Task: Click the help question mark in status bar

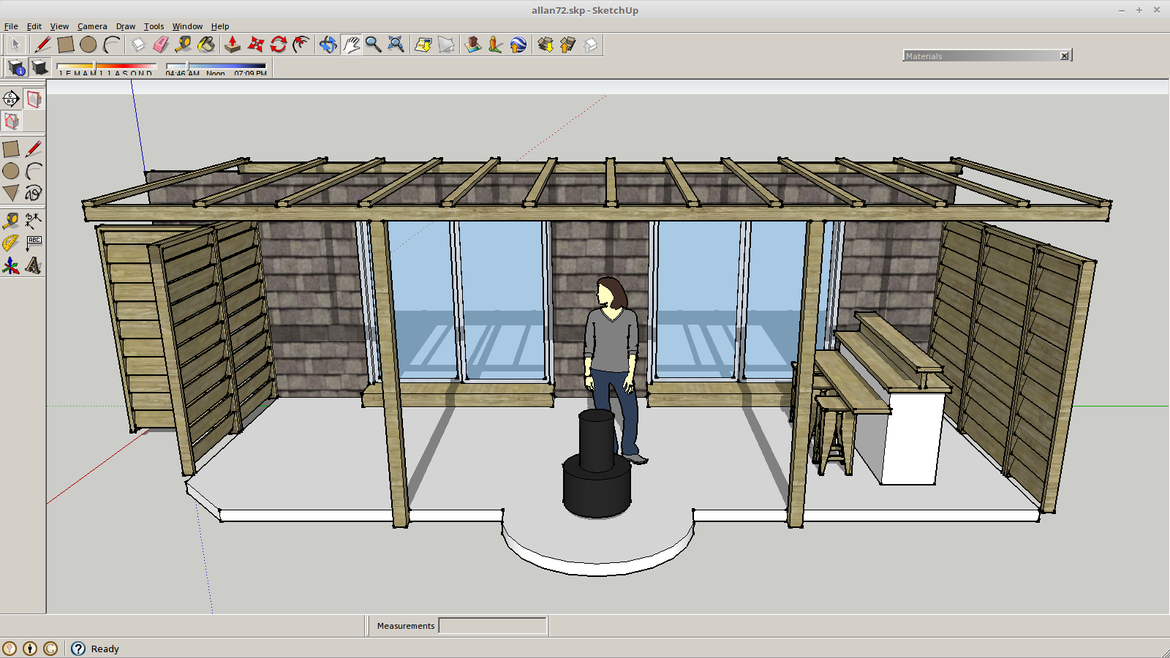Action: (x=78, y=649)
